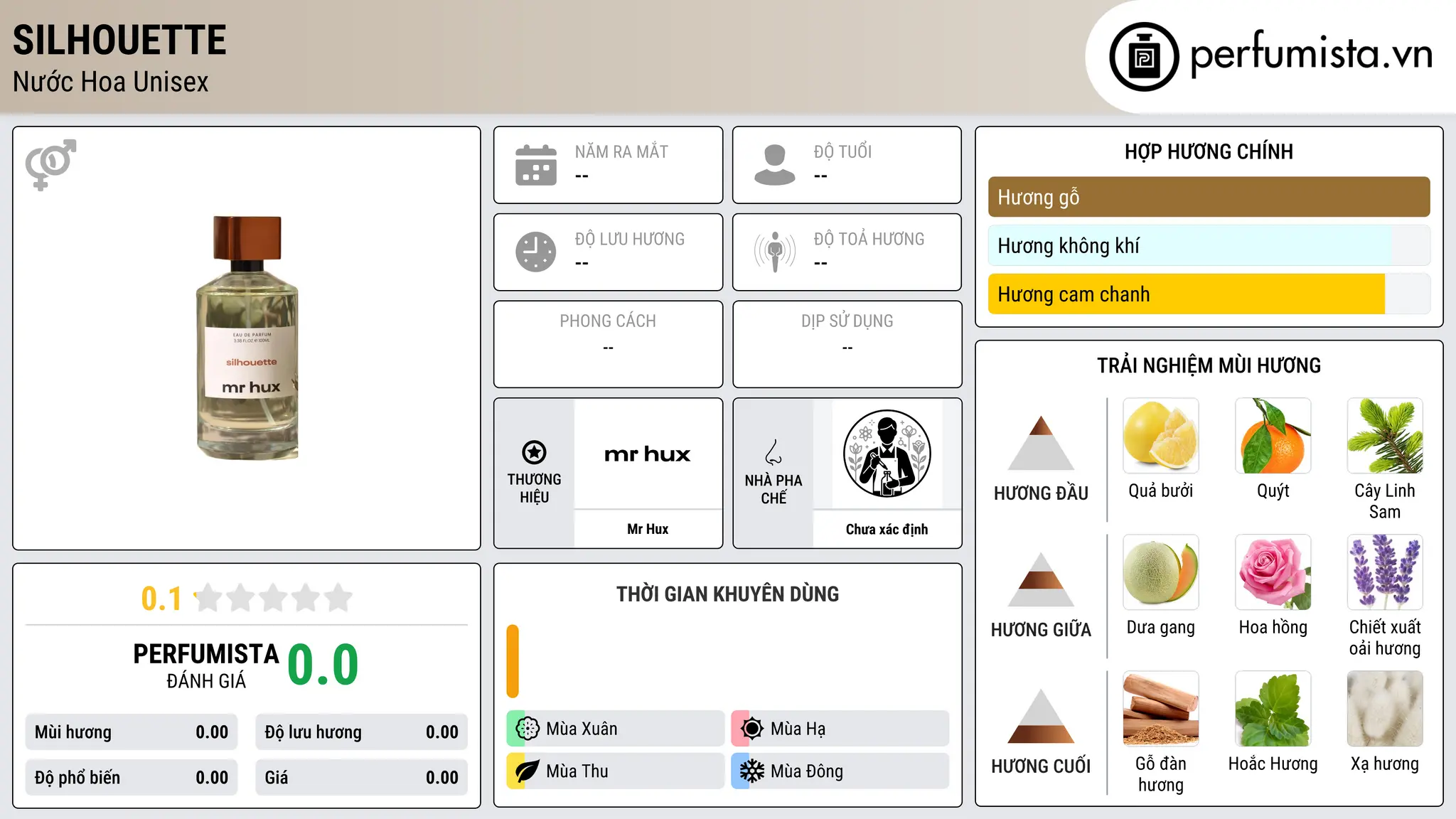Viewport: 1456px width, 819px height.
Task: Select the Quả bưởi grapefruit note image
Action: click(1161, 436)
